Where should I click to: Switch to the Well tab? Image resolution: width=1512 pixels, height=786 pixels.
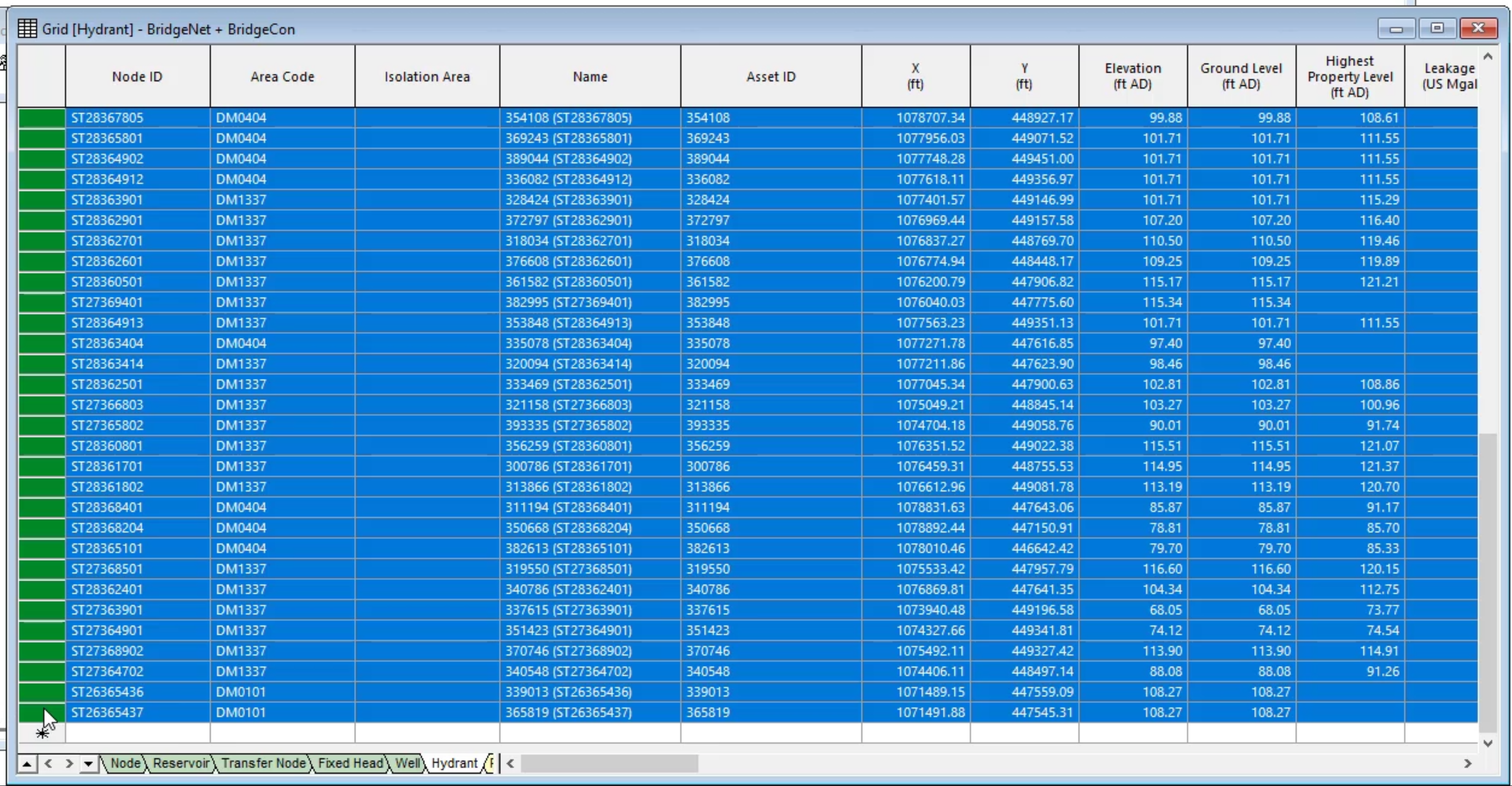coord(407,763)
